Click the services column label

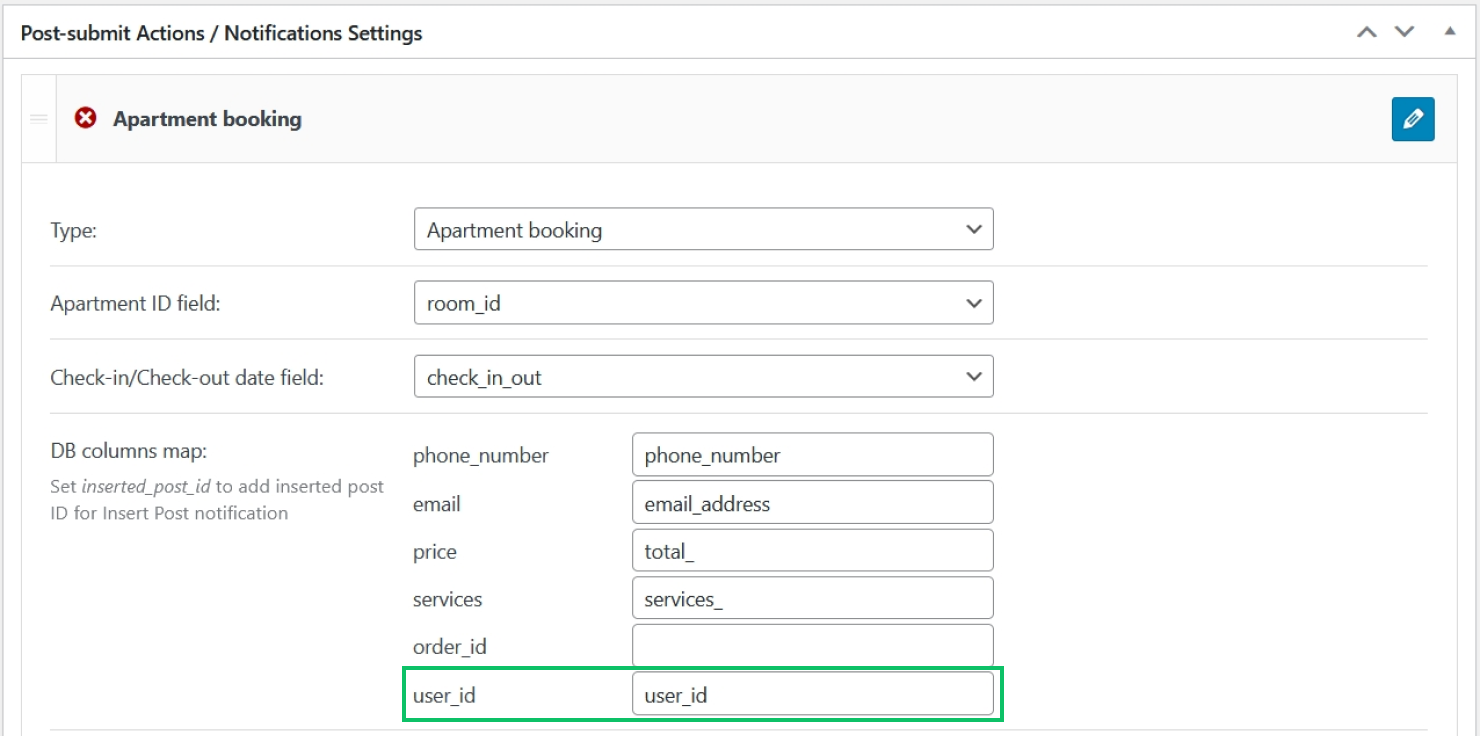click(x=448, y=599)
